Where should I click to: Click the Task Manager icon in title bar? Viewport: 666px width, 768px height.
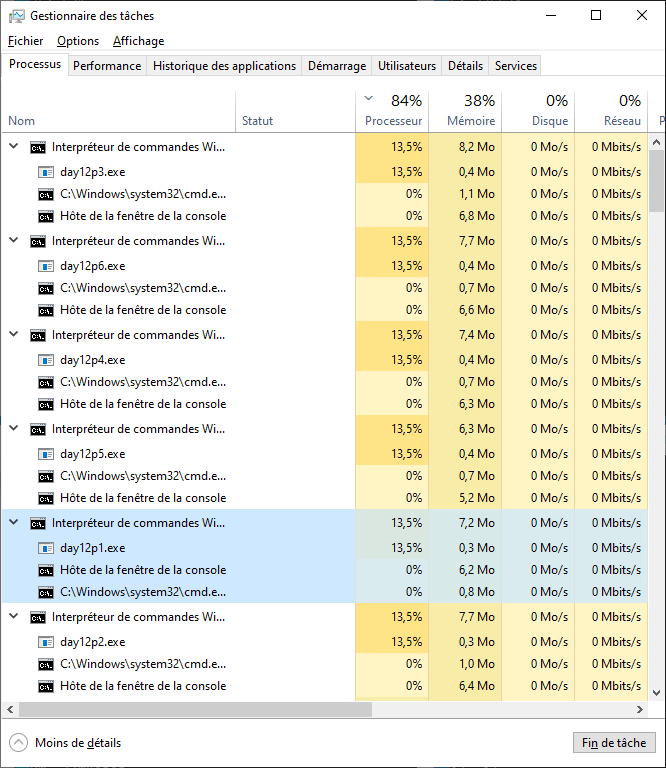17,16
